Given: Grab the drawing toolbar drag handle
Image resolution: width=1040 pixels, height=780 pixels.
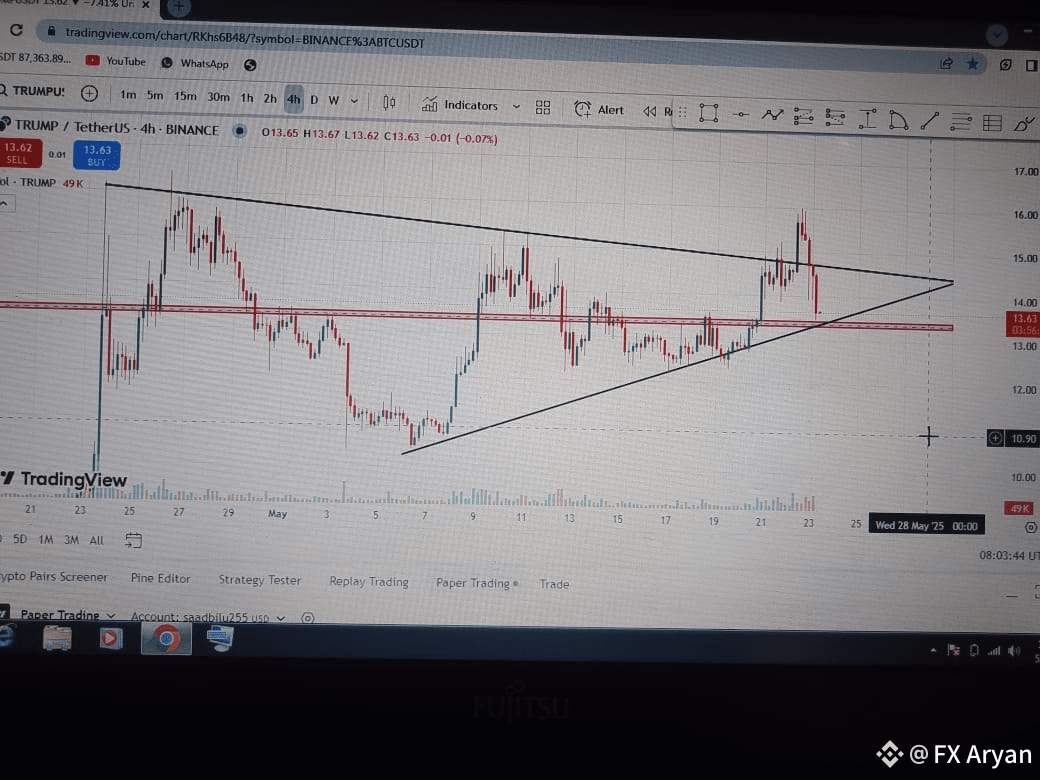Looking at the screenshot, I should (682, 112).
